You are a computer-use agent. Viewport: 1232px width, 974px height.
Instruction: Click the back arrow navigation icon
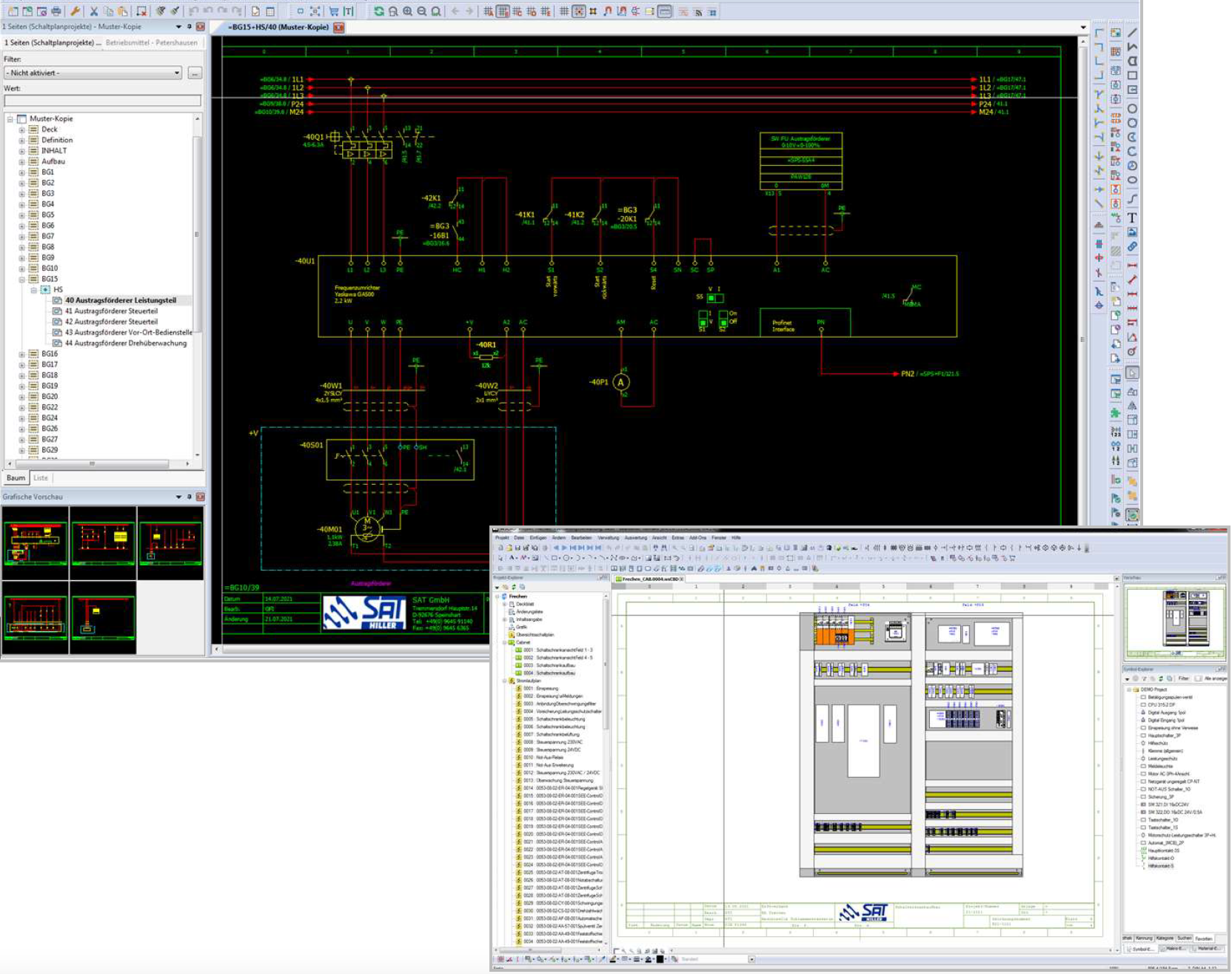click(455, 11)
